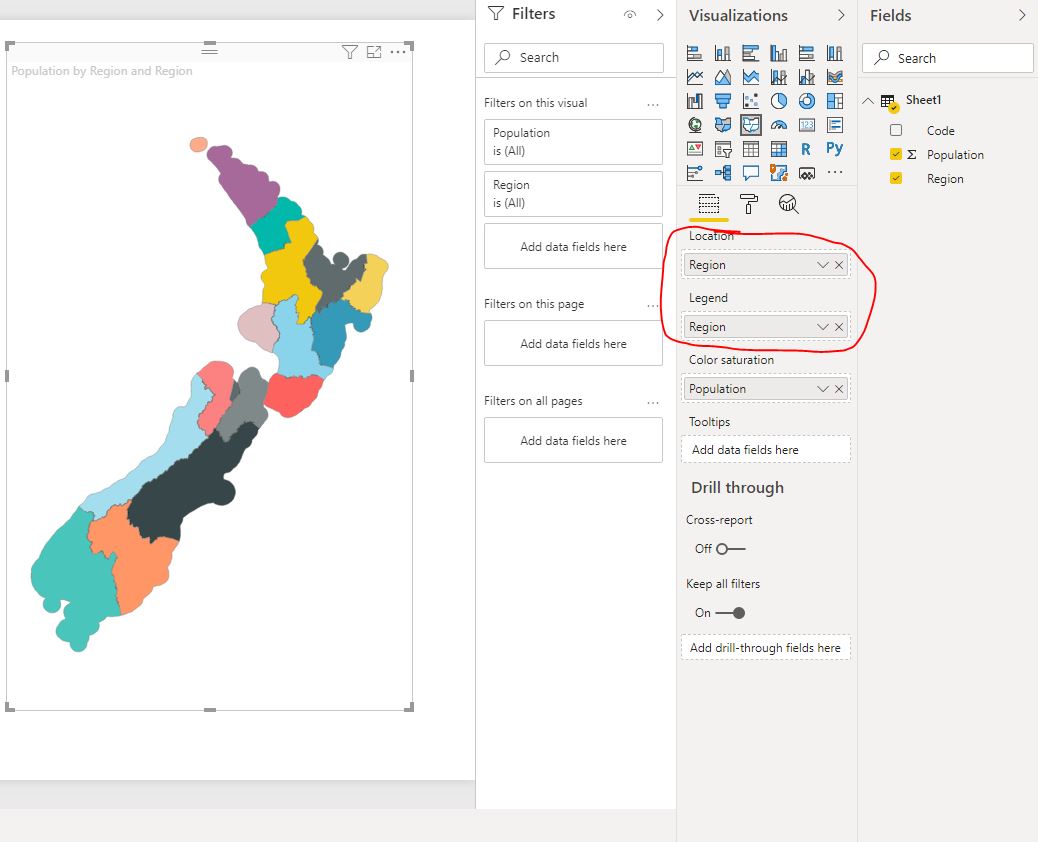Remove Population from Color saturation

[839, 389]
